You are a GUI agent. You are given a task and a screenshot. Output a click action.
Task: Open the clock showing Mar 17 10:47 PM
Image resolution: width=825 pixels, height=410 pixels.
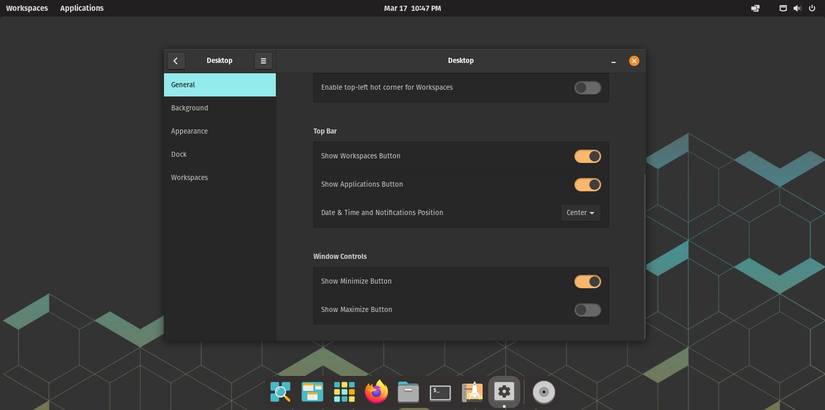click(412, 8)
